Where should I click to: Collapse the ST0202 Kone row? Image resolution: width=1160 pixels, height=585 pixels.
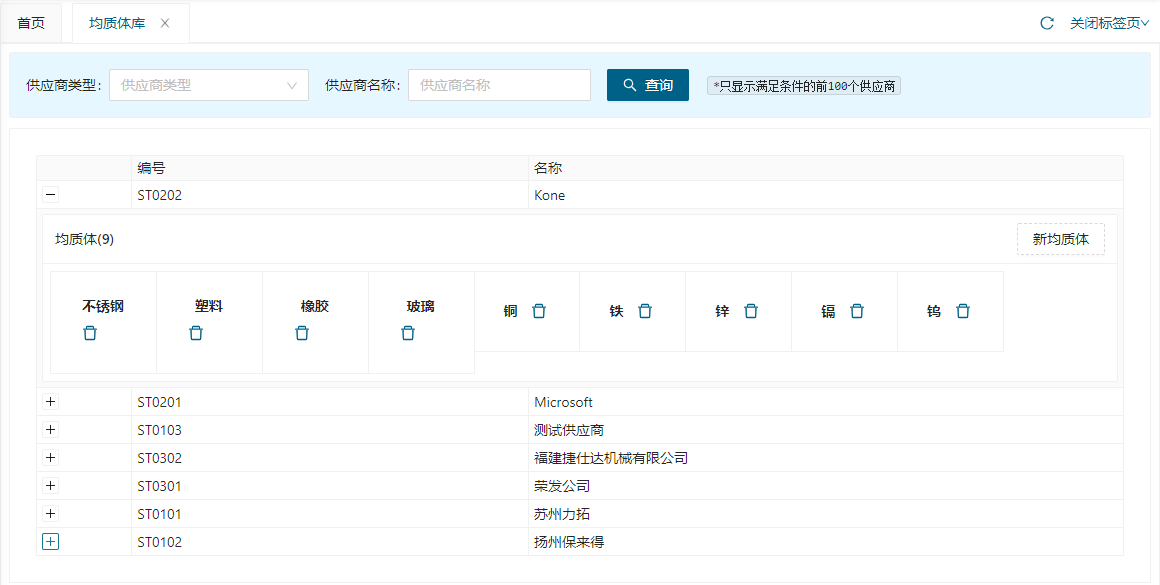click(x=51, y=195)
